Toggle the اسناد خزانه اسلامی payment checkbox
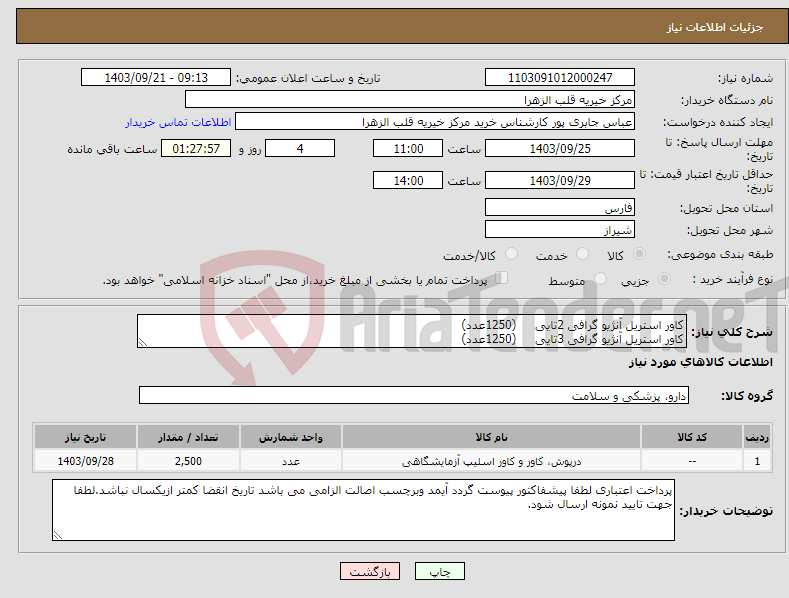Viewport: 789px width, 598px height. pos(502,278)
